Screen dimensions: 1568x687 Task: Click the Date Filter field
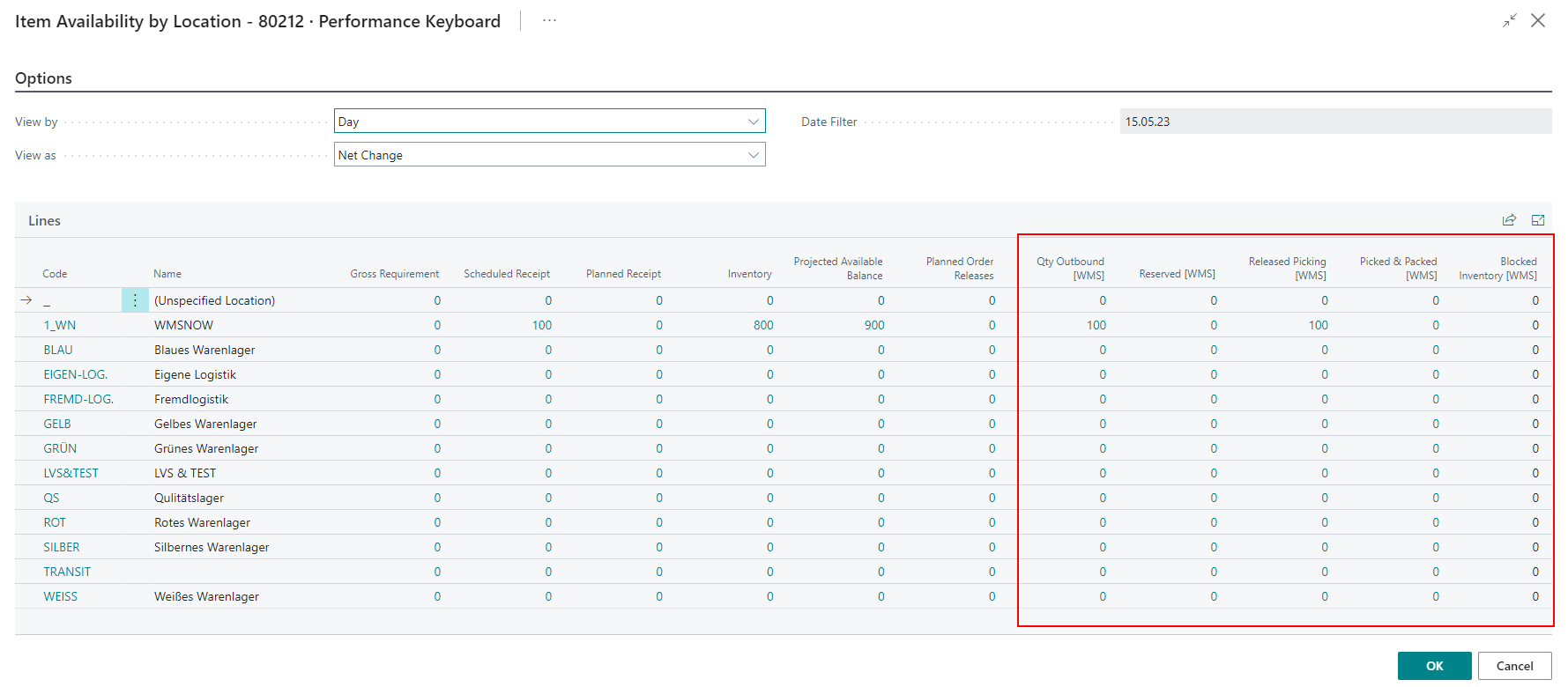(x=1334, y=122)
